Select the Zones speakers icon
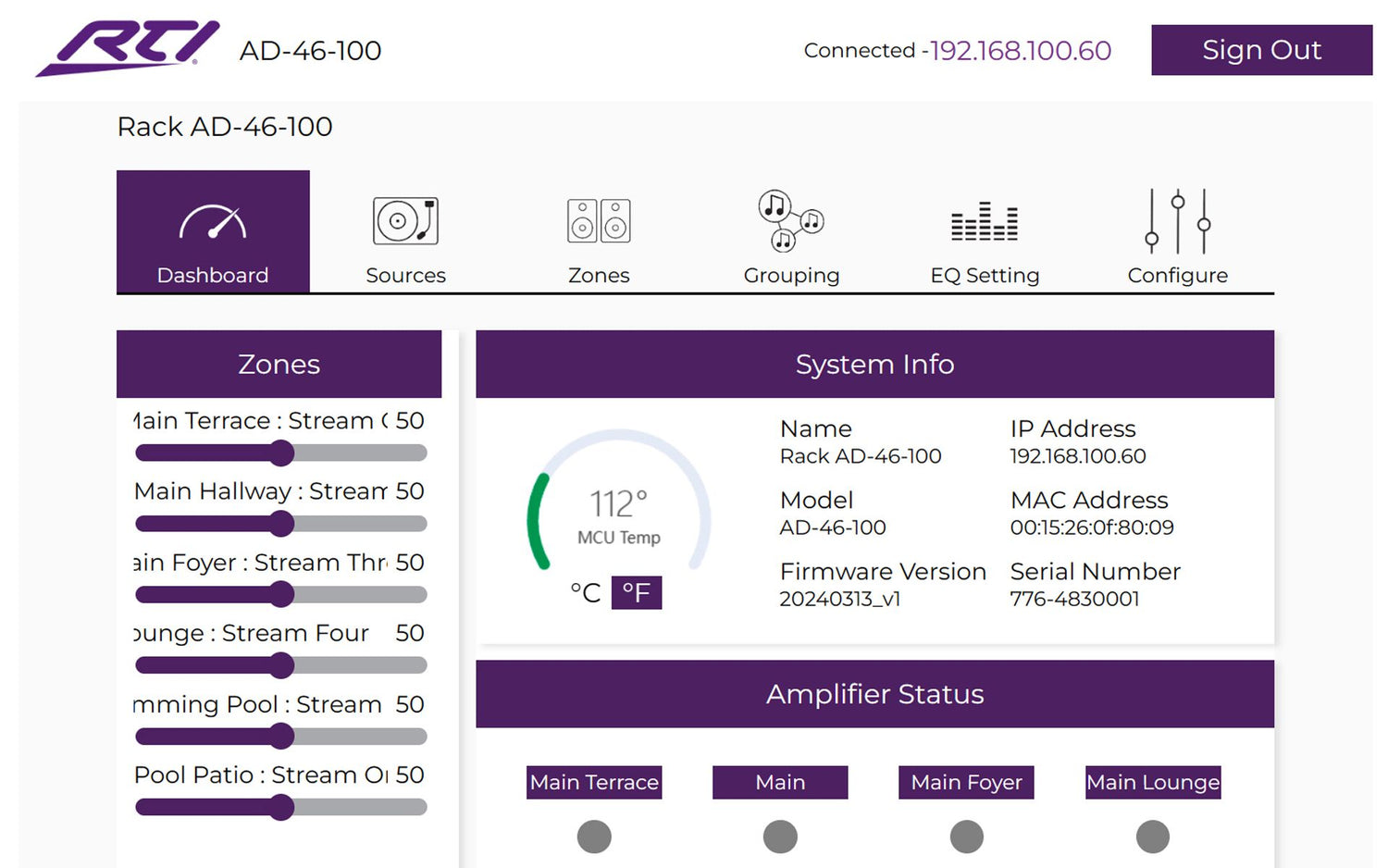The width and height of the screenshot is (1388, 868). (x=599, y=221)
